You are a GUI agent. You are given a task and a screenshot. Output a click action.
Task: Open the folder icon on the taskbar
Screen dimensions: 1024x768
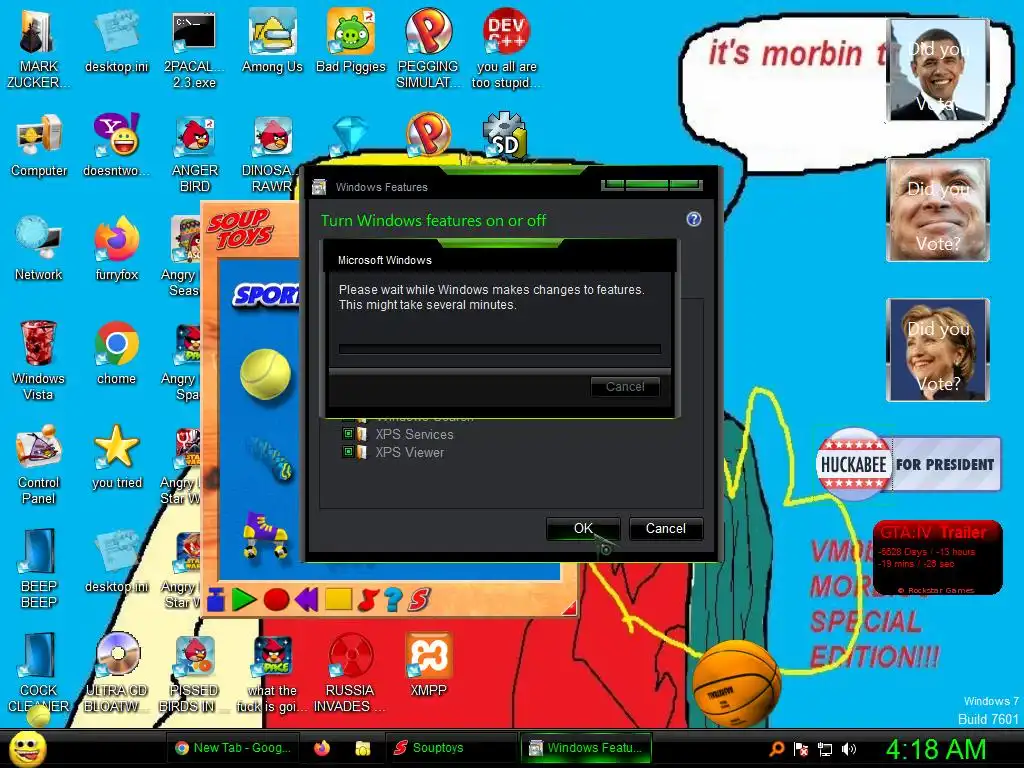pos(362,748)
